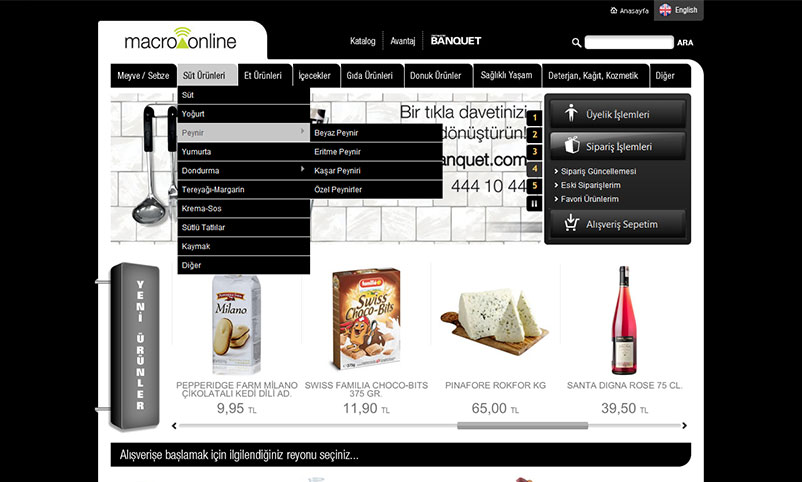
Task: Open the Pepperidge Farm Milano product image
Action: coord(236,323)
